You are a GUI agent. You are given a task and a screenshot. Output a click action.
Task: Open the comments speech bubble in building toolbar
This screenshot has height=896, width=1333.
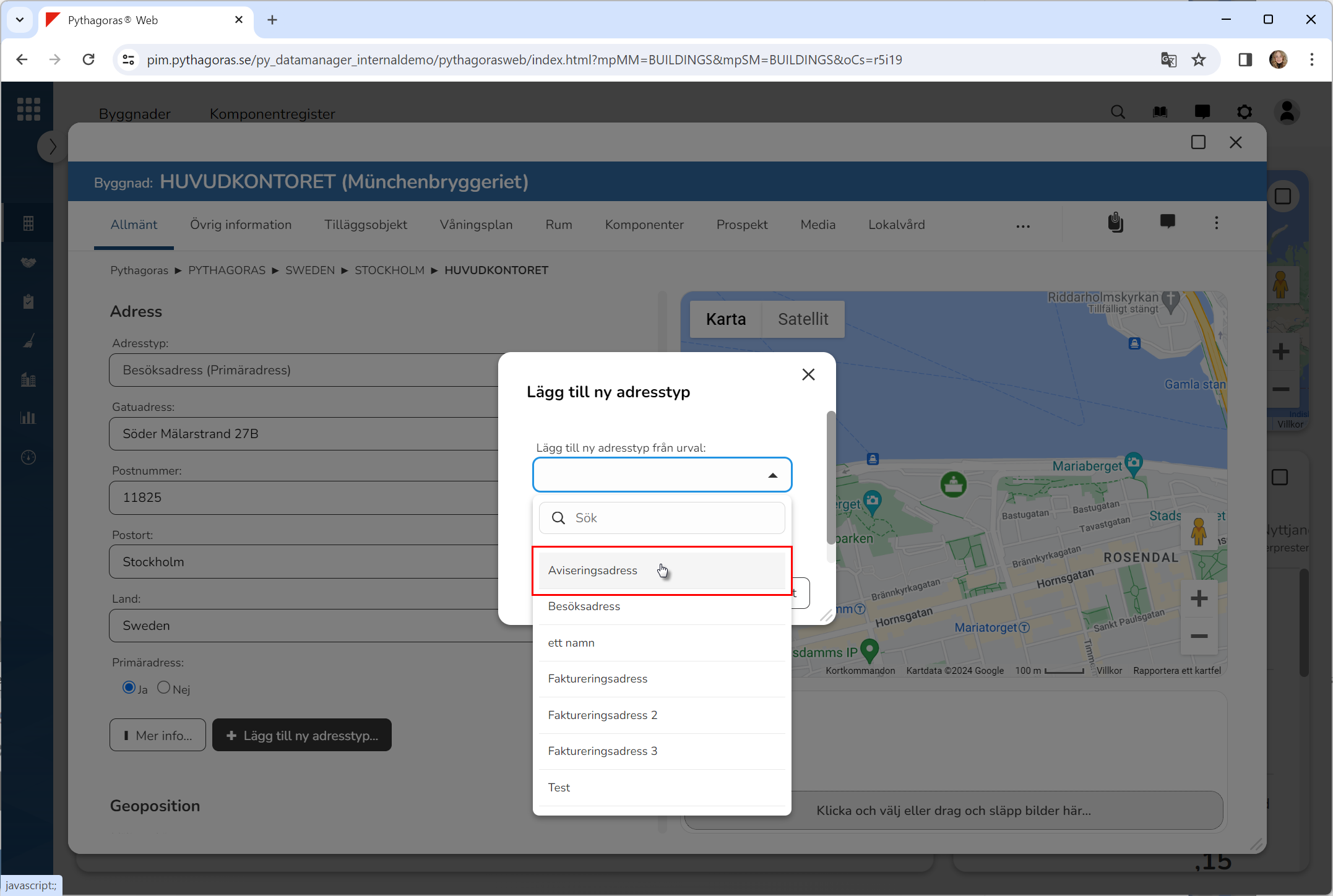point(1167,222)
